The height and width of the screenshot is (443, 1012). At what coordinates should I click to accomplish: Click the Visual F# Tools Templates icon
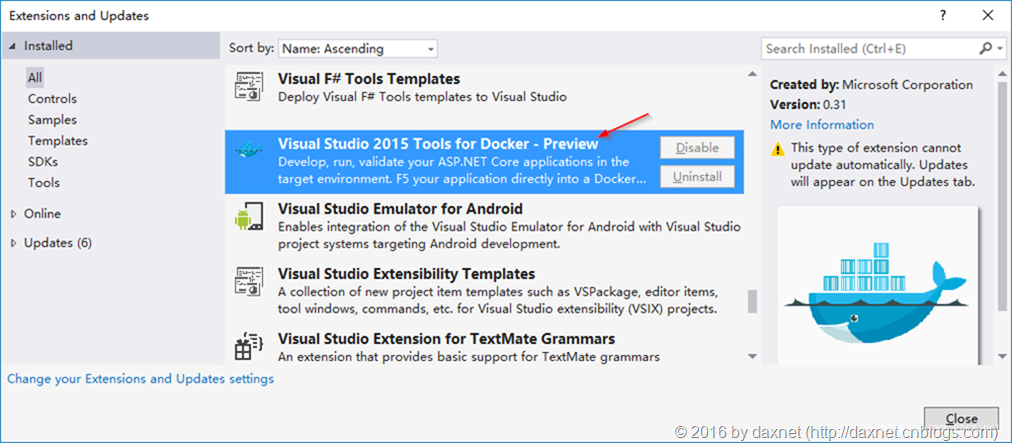coord(248,87)
